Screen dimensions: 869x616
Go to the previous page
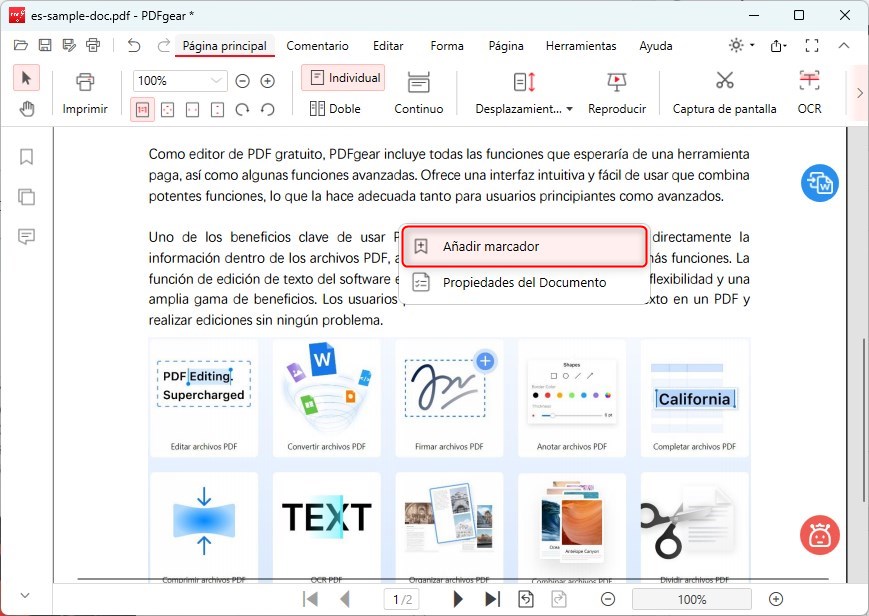[x=345, y=599]
